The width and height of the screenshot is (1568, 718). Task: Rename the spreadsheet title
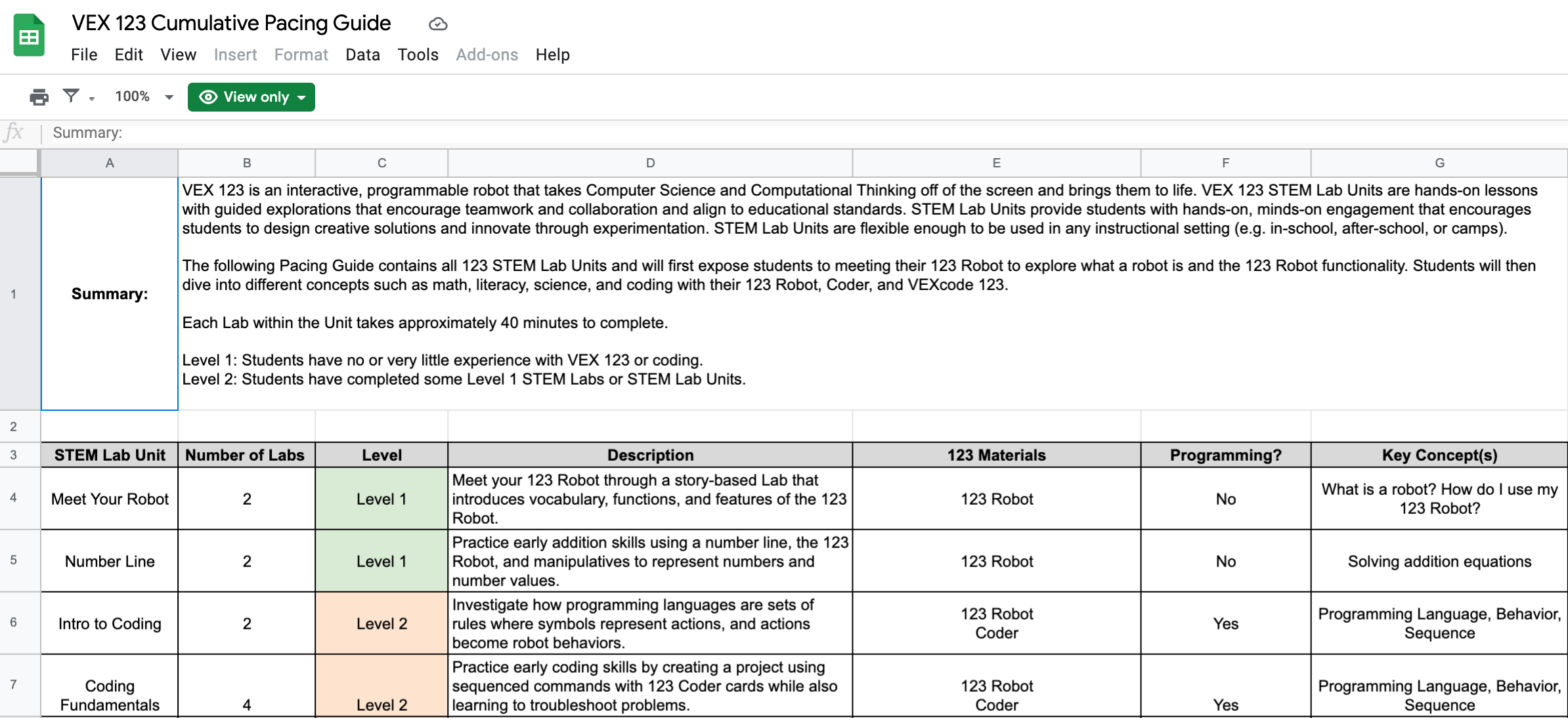[x=230, y=22]
